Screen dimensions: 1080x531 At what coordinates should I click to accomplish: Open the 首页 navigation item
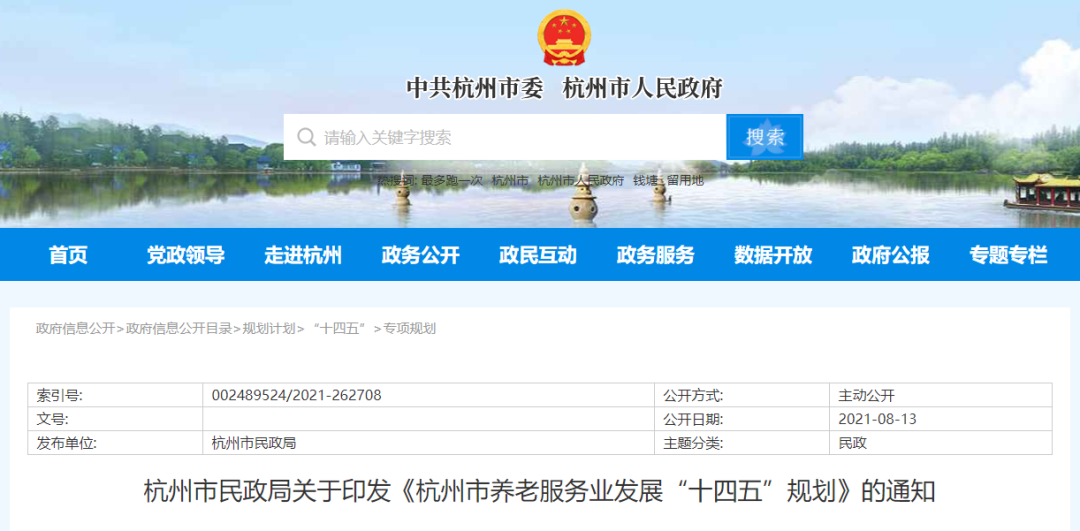[x=68, y=255]
